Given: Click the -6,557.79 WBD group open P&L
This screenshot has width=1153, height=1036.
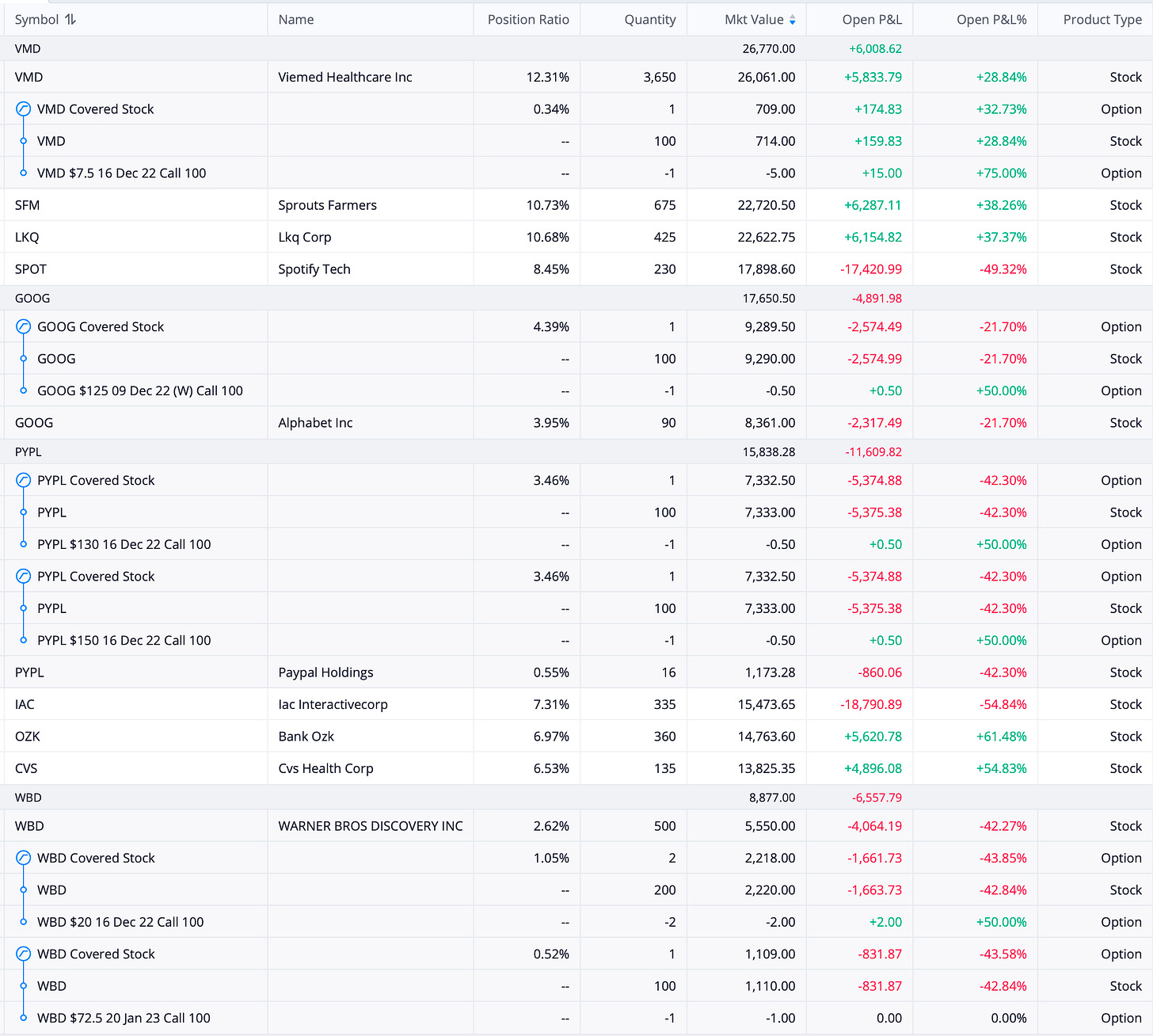Looking at the screenshot, I should pyautogui.click(x=877, y=798).
